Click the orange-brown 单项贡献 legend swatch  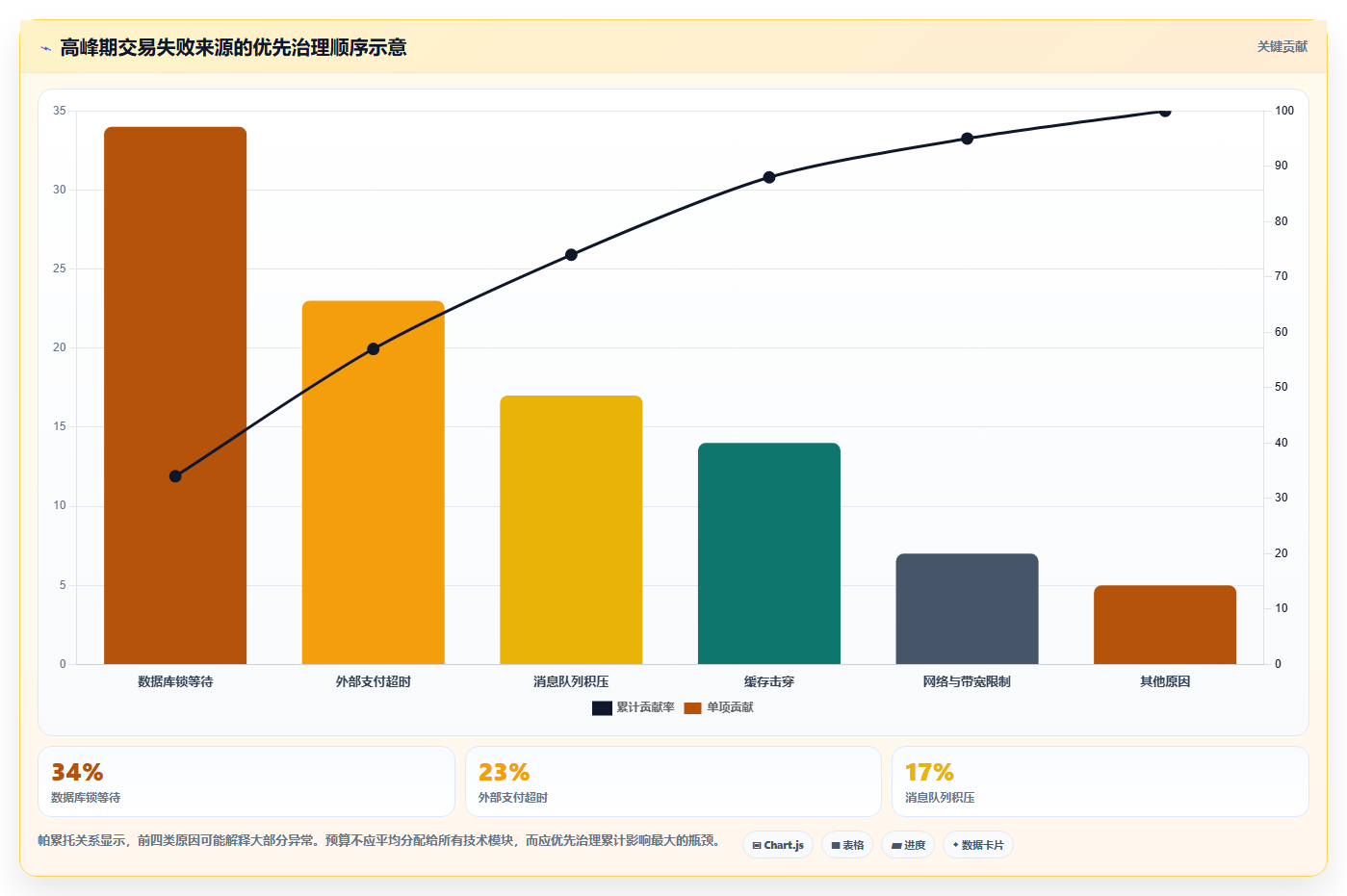[x=692, y=708]
